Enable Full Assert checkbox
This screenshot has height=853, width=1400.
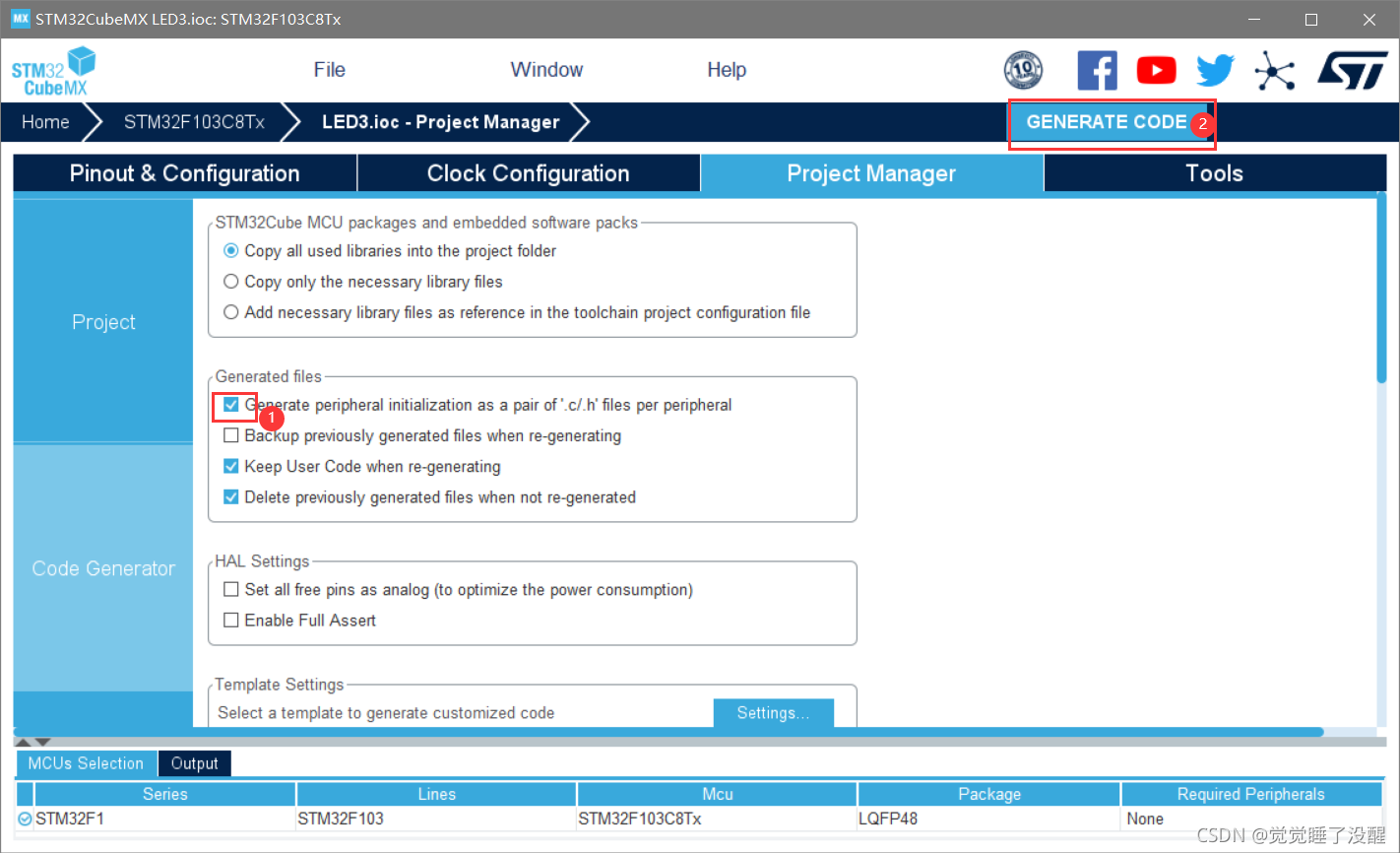pos(230,621)
